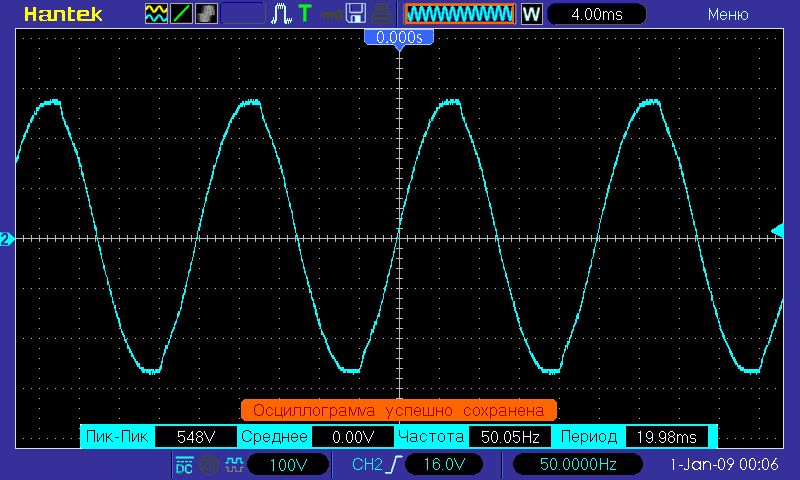Click the floppy disk save icon
The image size is (800, 480).
point(356,14)
